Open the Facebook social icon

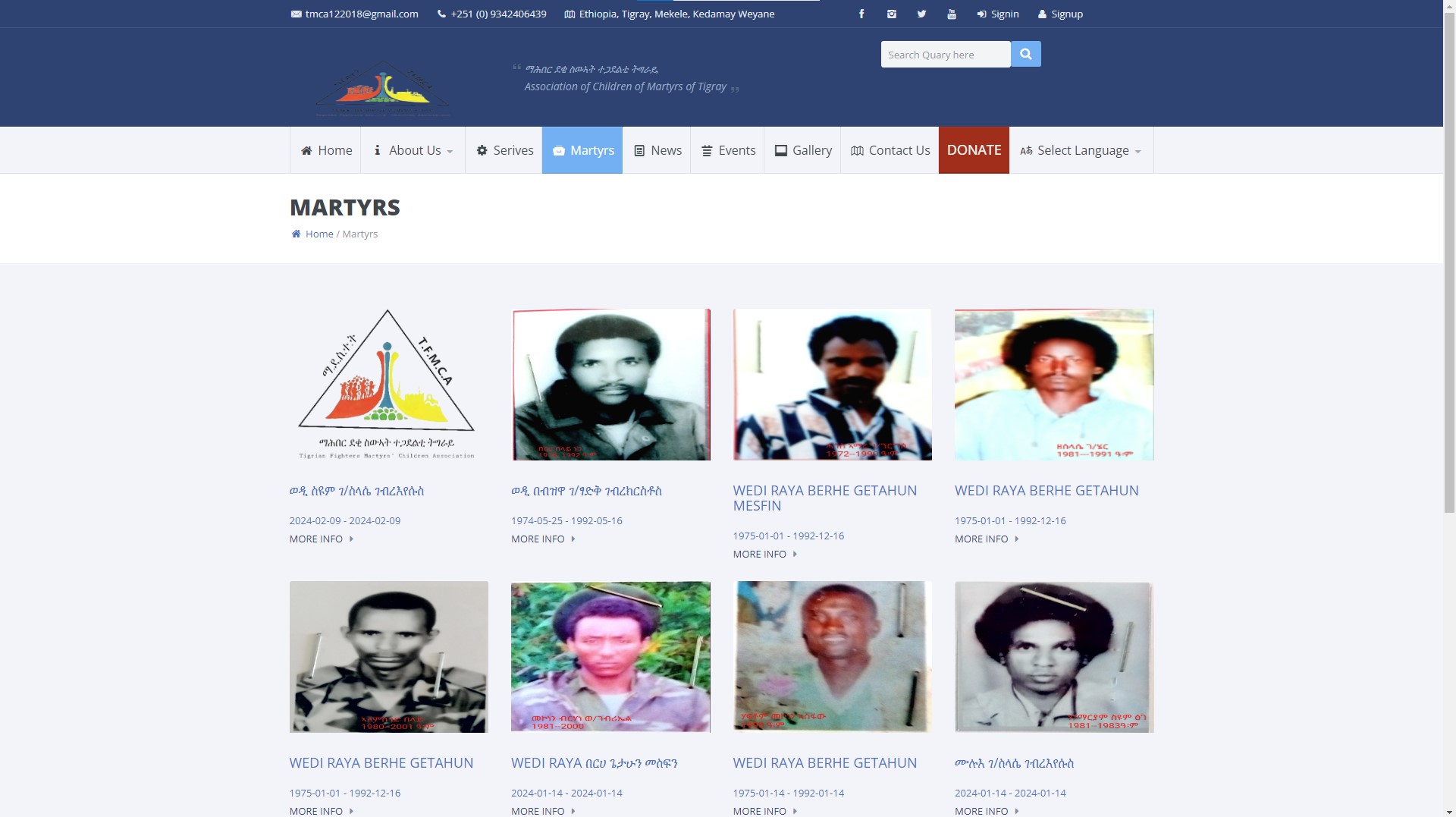pyautogui.click(x=861, y=14)
